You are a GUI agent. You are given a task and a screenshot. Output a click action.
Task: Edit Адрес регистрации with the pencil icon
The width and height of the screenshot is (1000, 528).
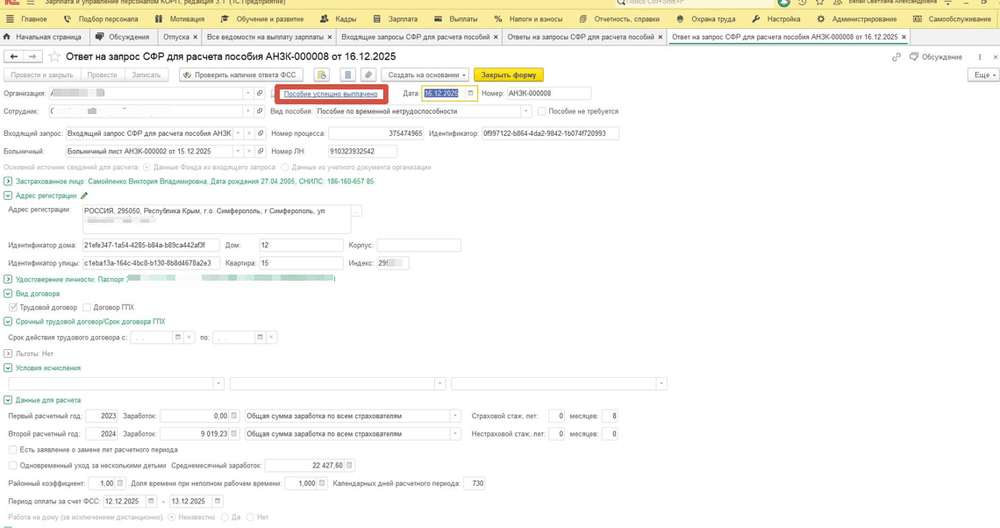tap(84, 196)
